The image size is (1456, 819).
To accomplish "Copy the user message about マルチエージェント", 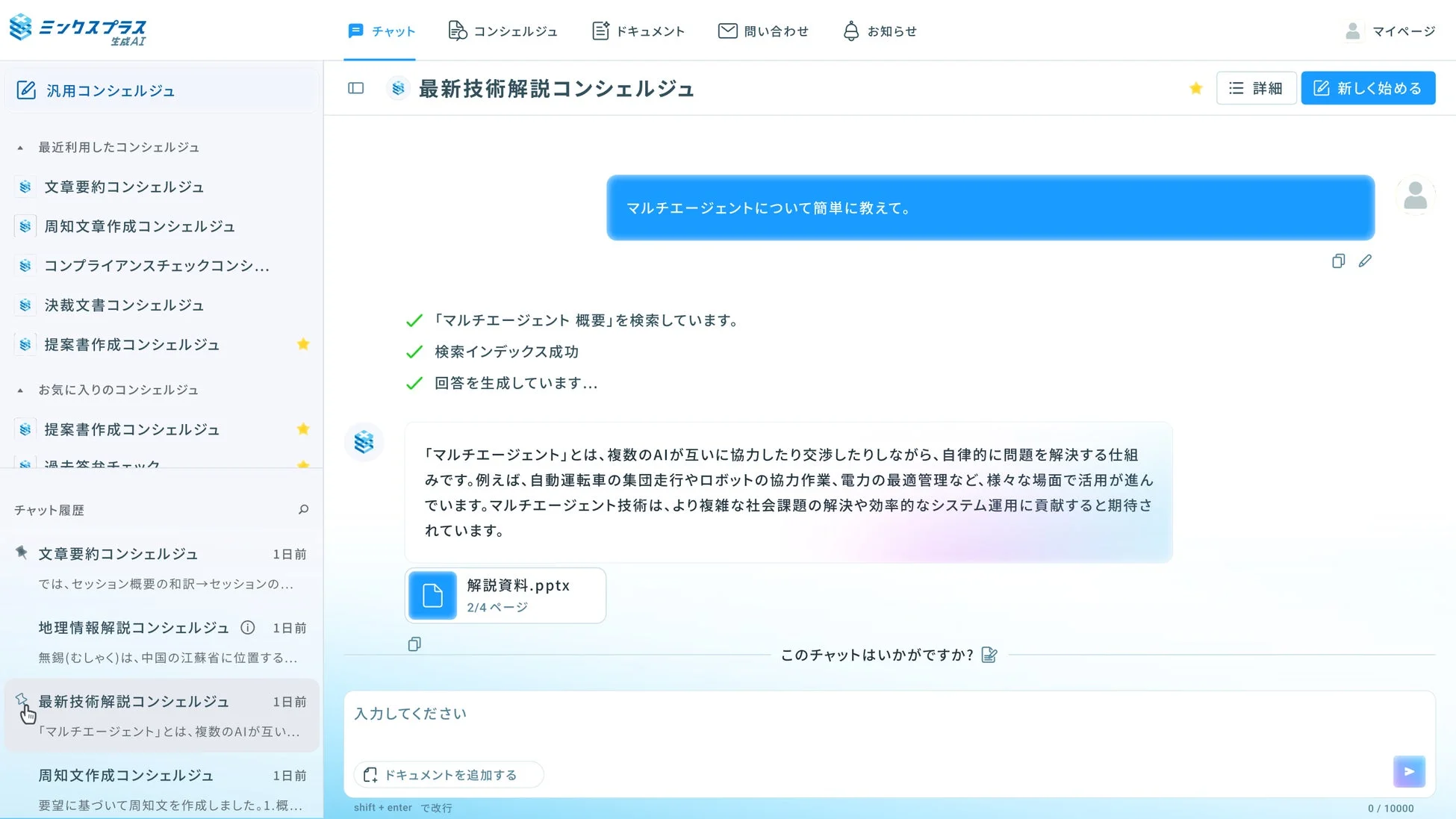I will [x=1338, y=261].
